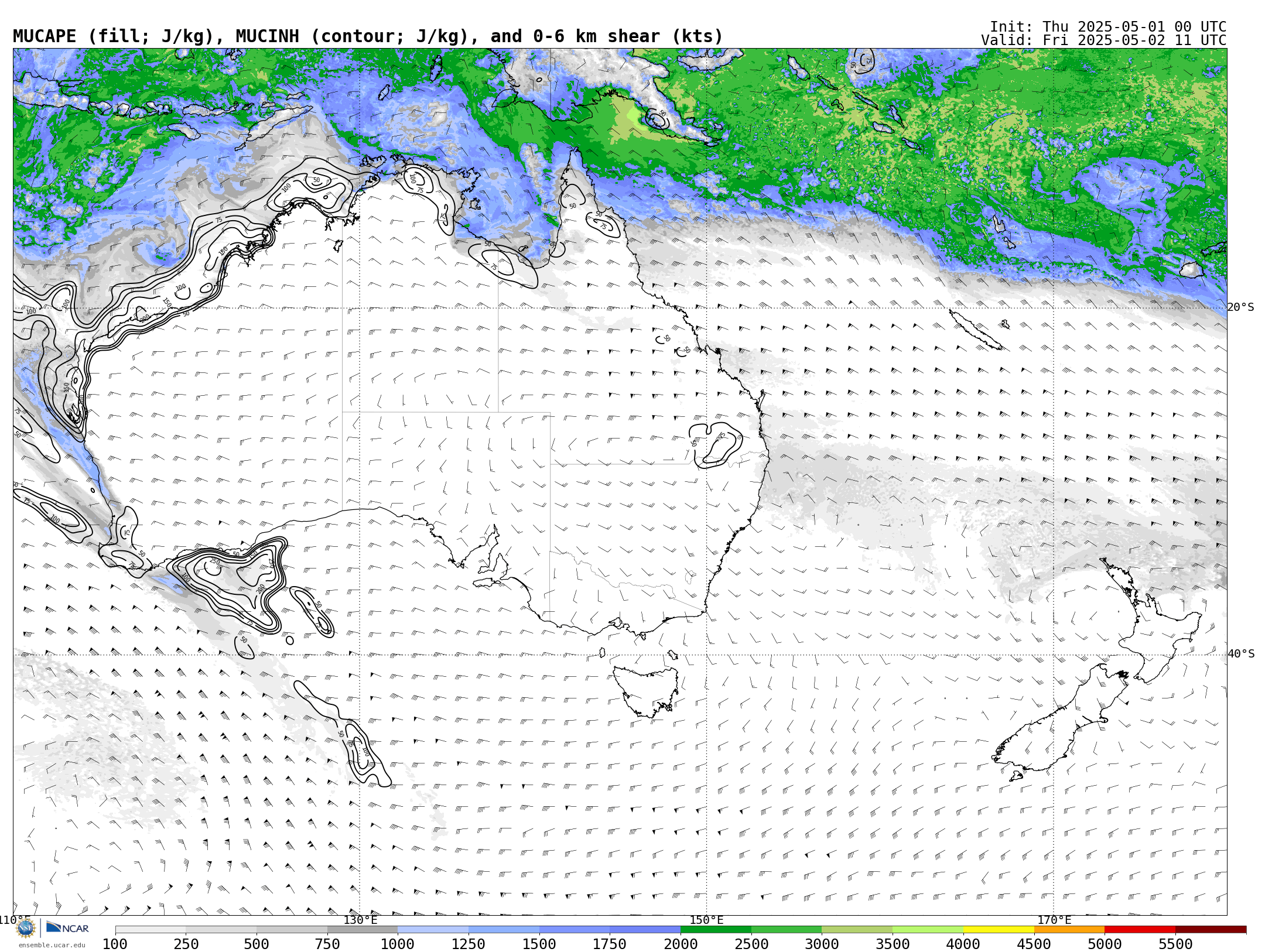Click the colorbar label 1500
The width and height of the screenshot is (1265, 952).
click(539, 944)
